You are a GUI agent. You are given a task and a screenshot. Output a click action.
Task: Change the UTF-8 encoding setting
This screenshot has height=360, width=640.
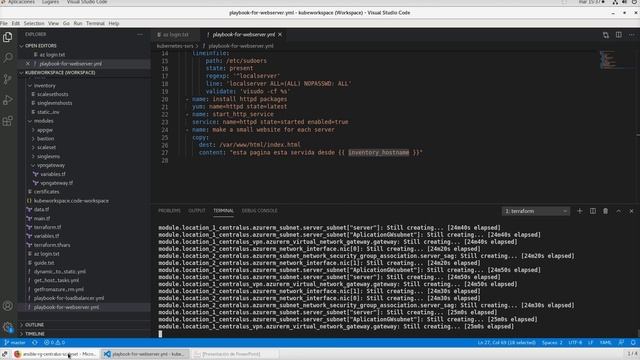tap(575, 342)
